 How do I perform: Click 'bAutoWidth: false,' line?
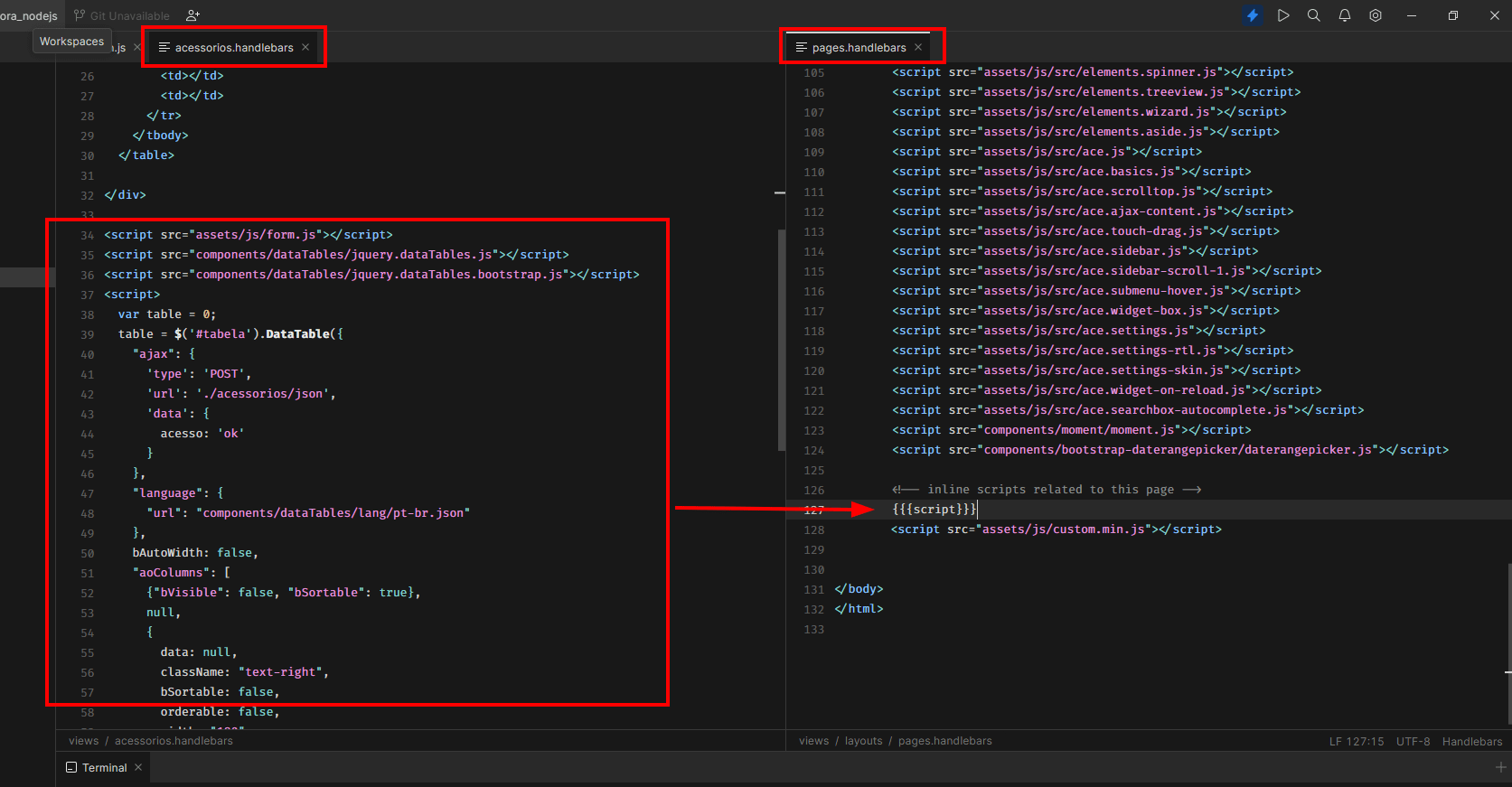(x=195, y=553)
